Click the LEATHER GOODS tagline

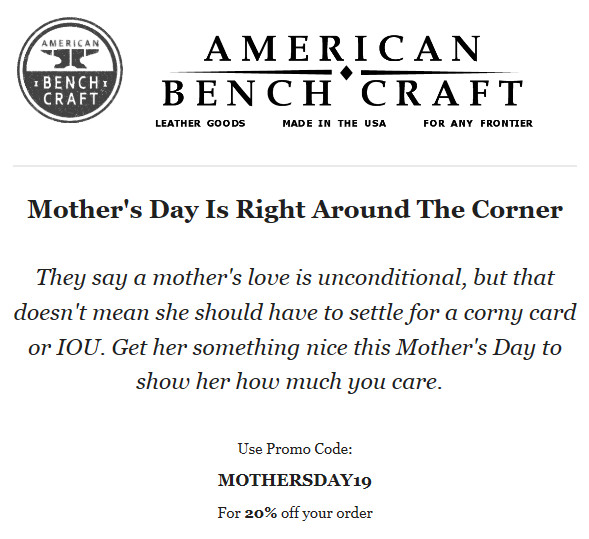pos(200,124)
